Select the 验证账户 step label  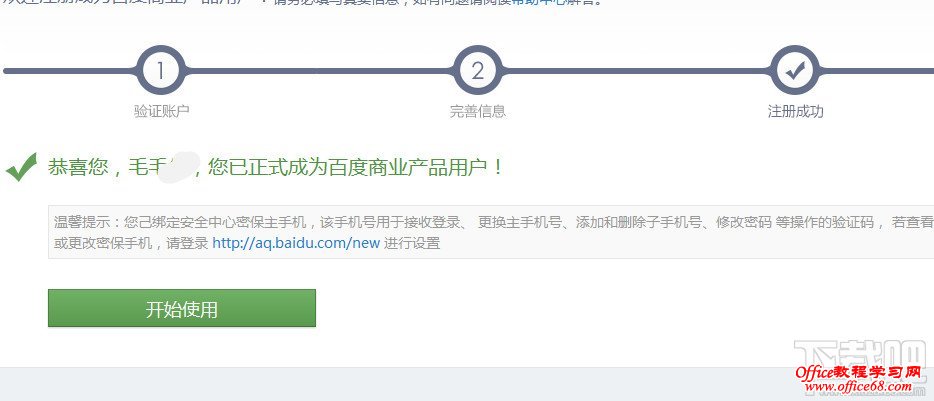(161, 111)
